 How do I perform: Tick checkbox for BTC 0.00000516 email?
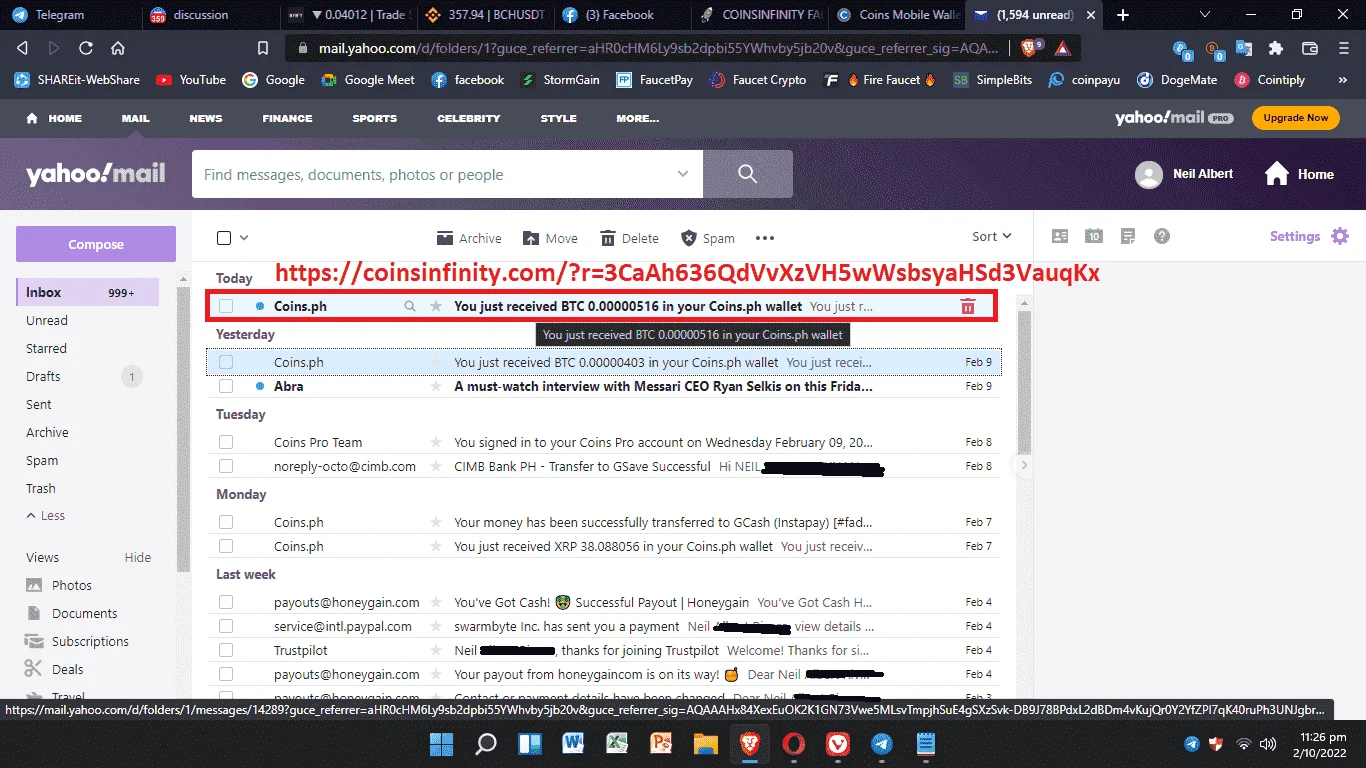226,306
